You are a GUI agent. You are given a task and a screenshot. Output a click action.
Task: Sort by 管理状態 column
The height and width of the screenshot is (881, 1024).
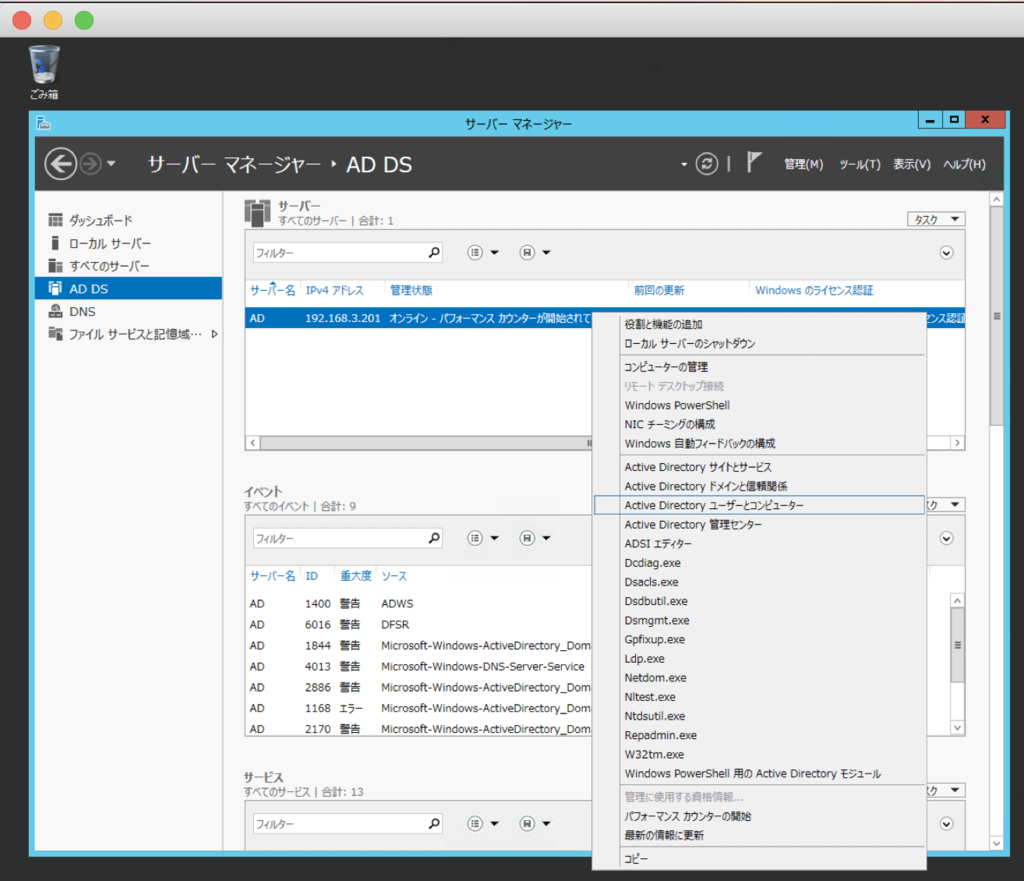[x=411, y=290]
